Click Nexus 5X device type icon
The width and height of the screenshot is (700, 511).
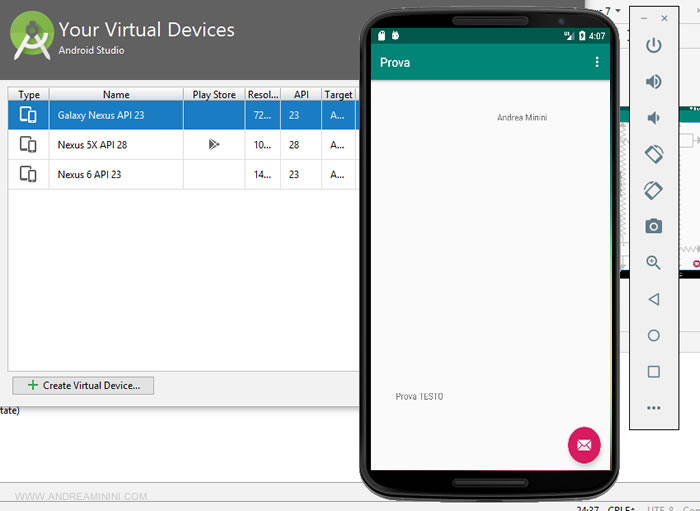(x=28, y=145)
